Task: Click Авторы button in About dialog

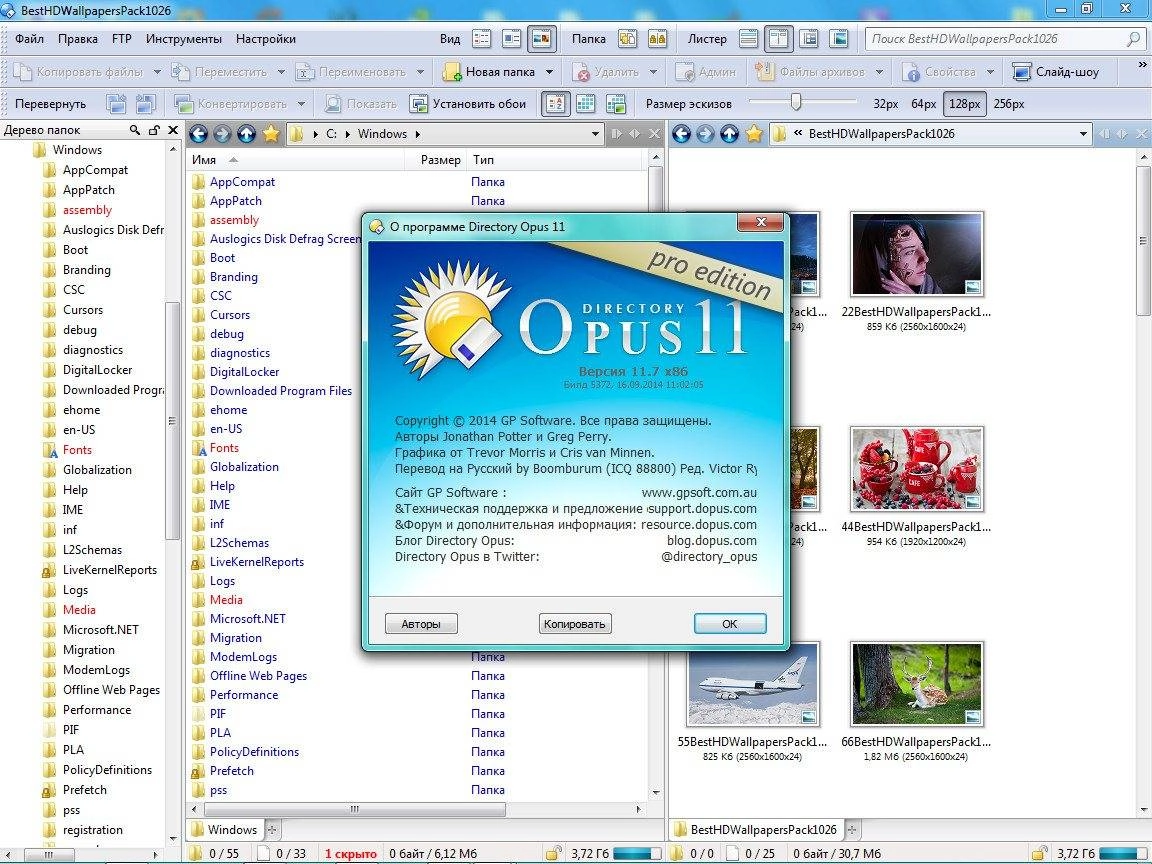Action: pyautogui.click(x=421, y=624)
